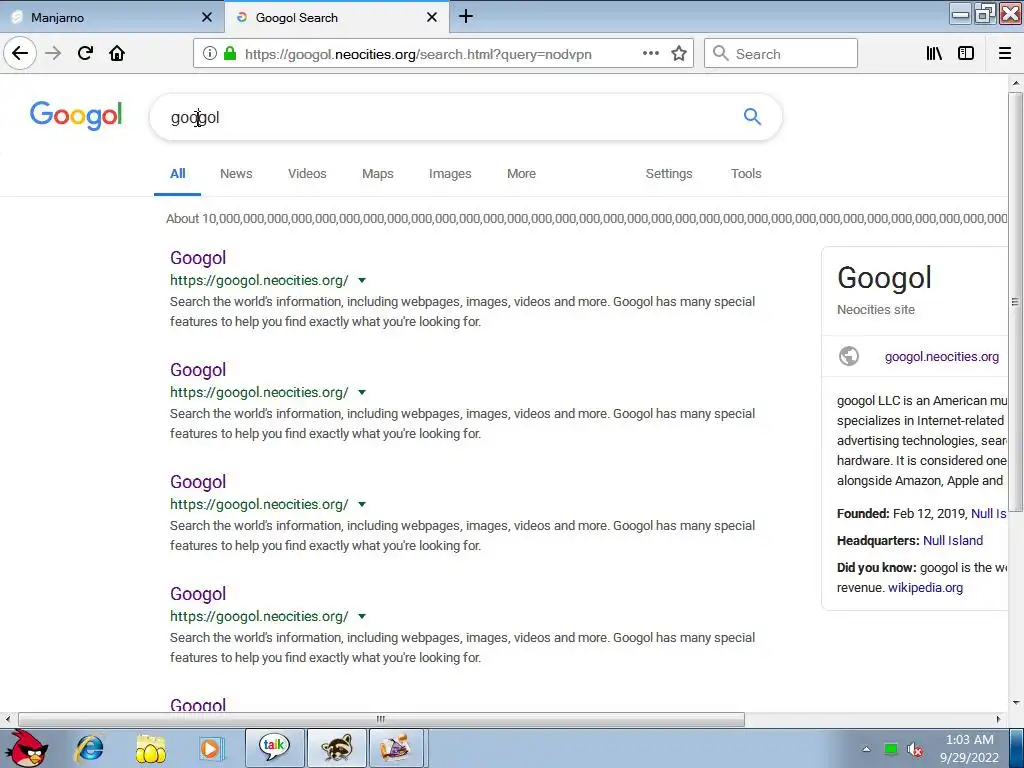Select the All results tab
The image size is (1024, 768).
[x=178, y=174]
